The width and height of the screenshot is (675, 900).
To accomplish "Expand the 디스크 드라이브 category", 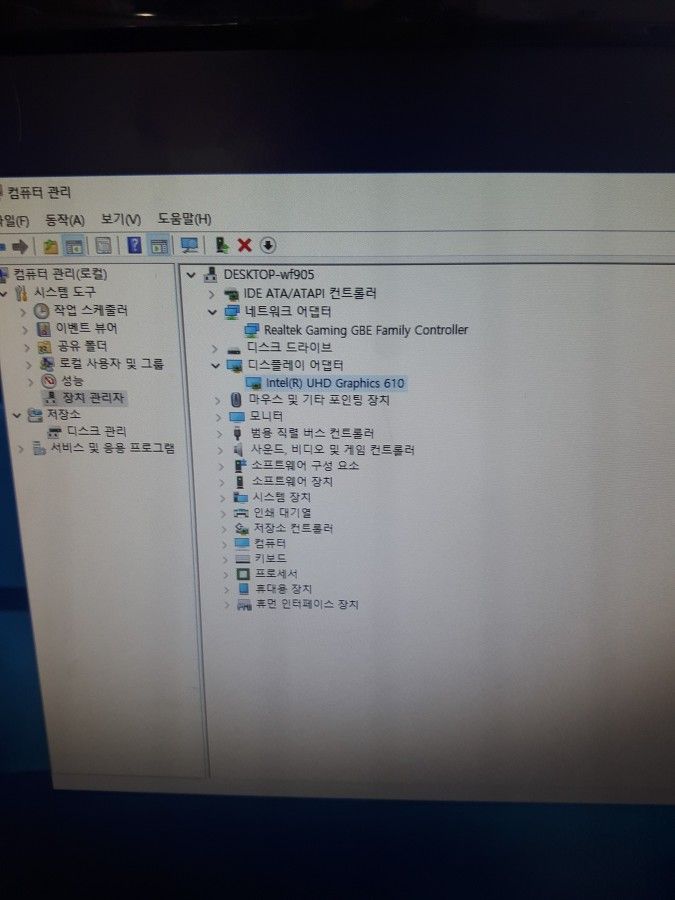I will (x=215, y=348).
